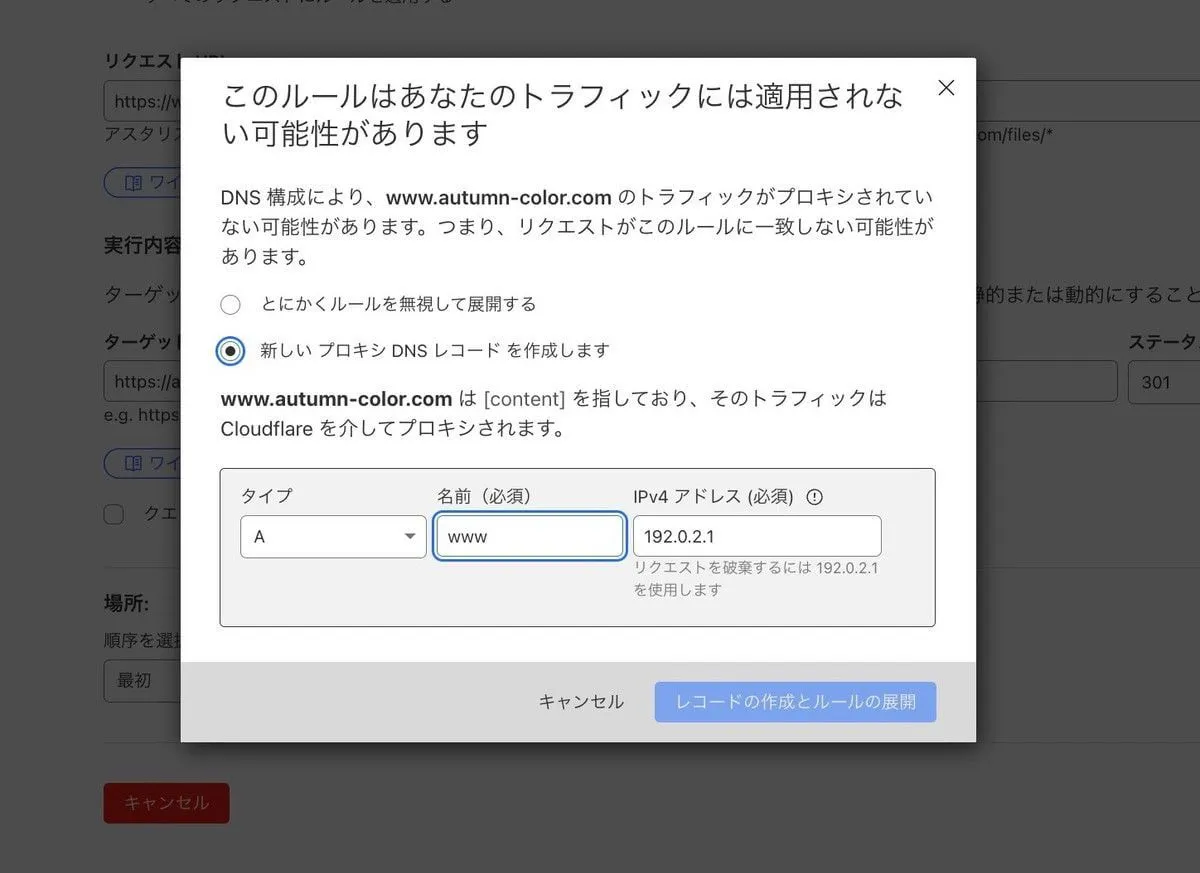Click the book icon under リクエスト URL

click(x=134, y=183)
